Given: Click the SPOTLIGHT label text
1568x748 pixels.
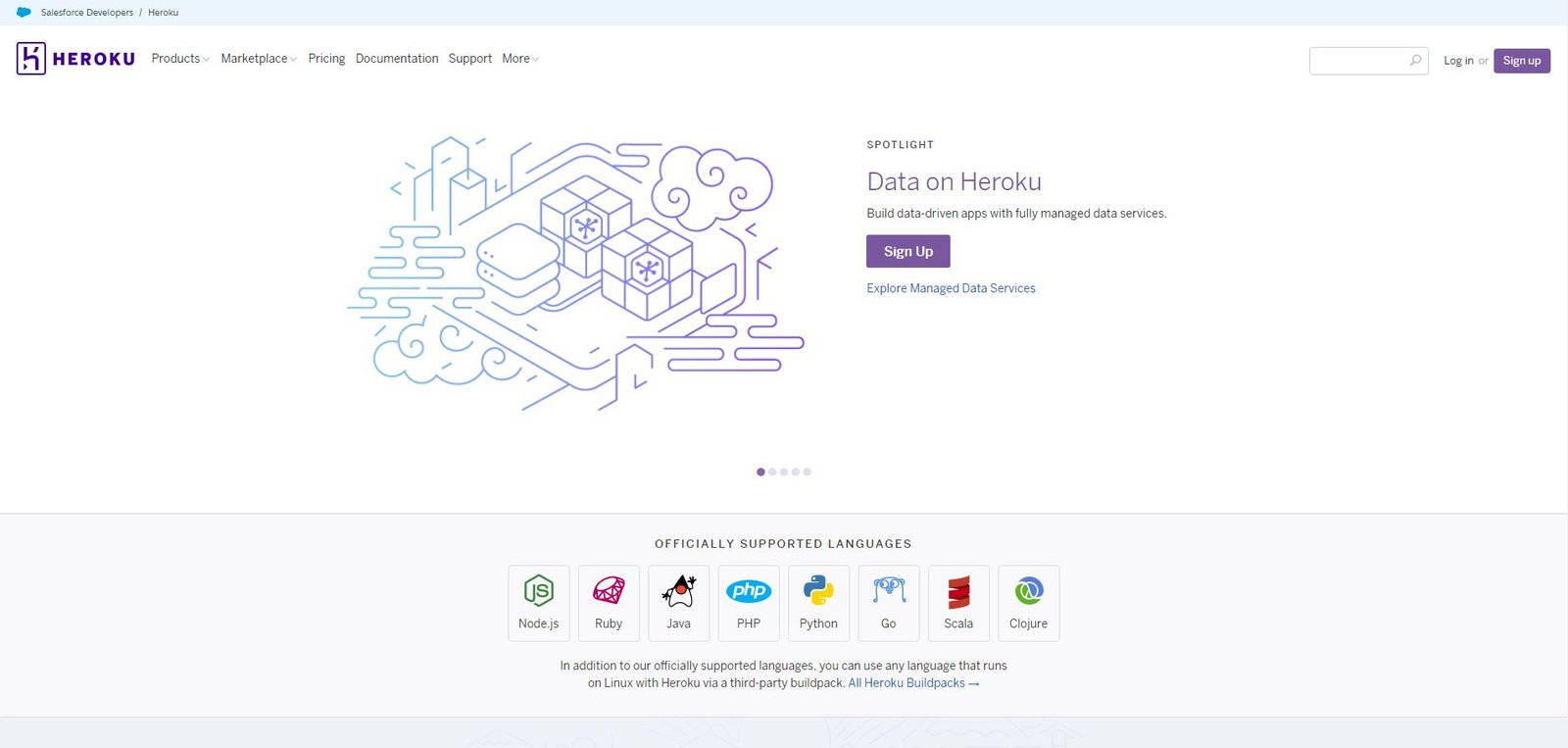Looking at the screenshot, I should click(x=900, y=145).
